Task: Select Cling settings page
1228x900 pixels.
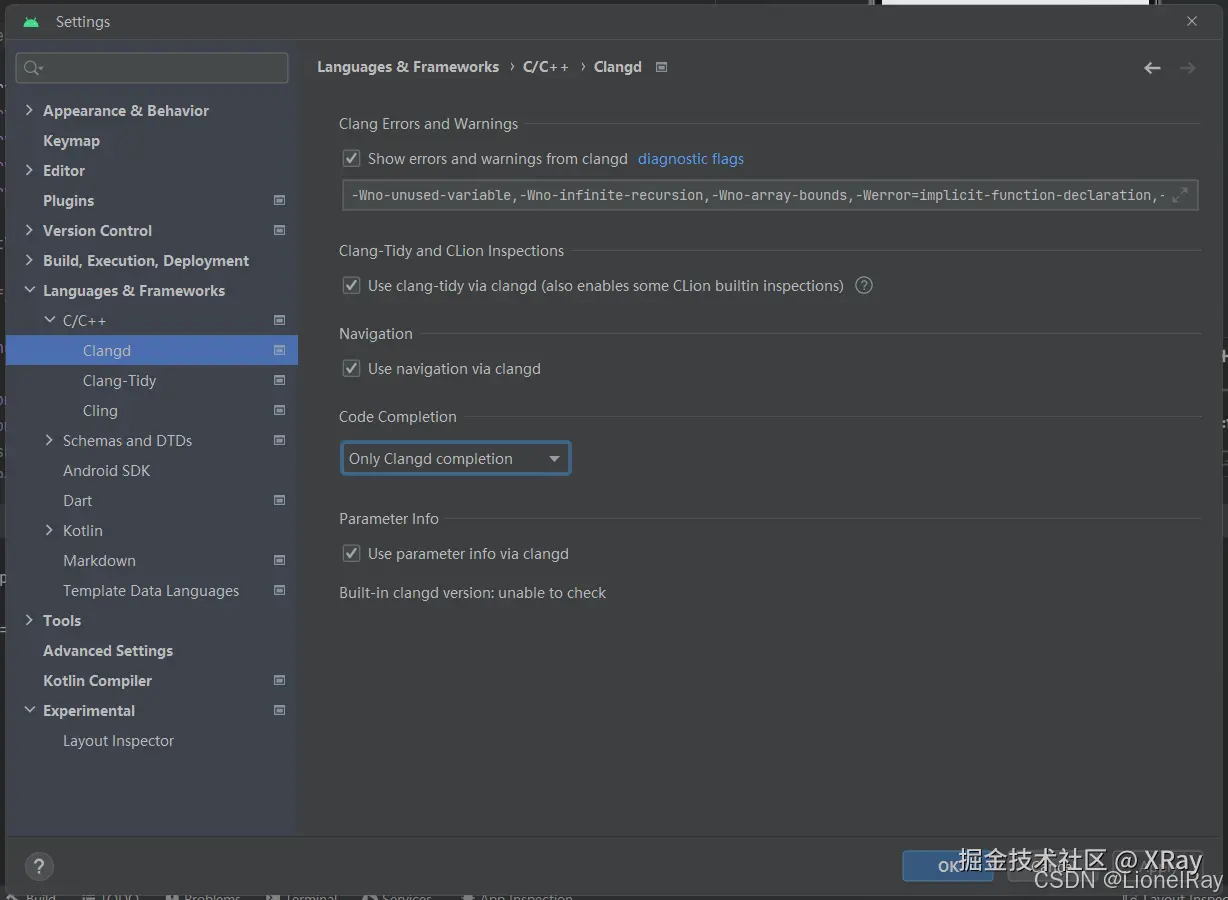Action: (x=100, y=410)
